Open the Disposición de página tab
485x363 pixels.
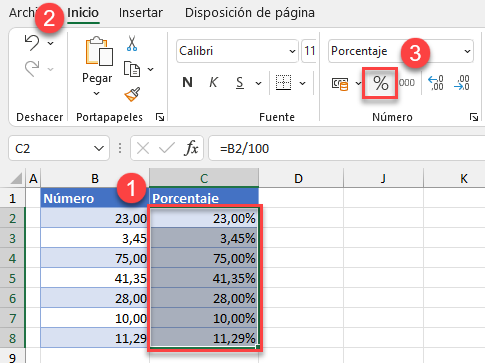[250, 13]
